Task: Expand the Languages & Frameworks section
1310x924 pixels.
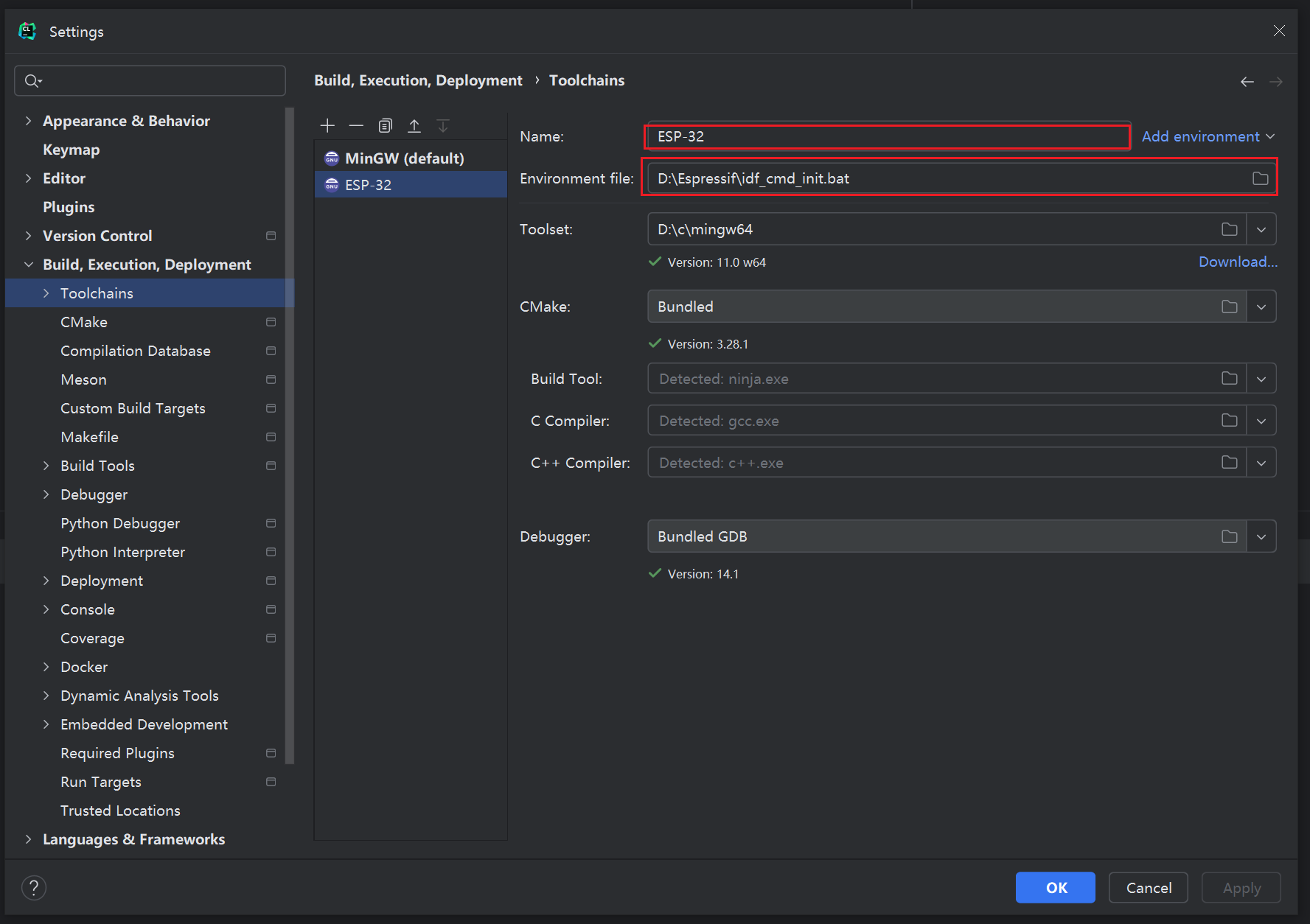Action: (29, 839)
